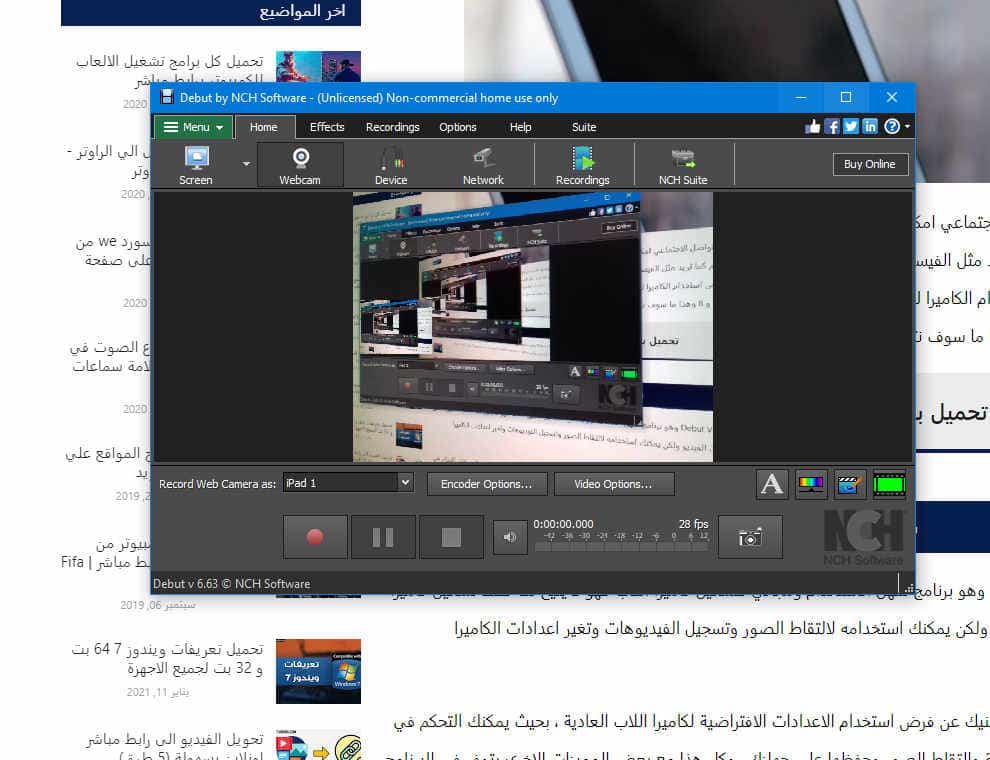Click the webcam preview image
Screen dimensions: 990x760
(533, 327)
